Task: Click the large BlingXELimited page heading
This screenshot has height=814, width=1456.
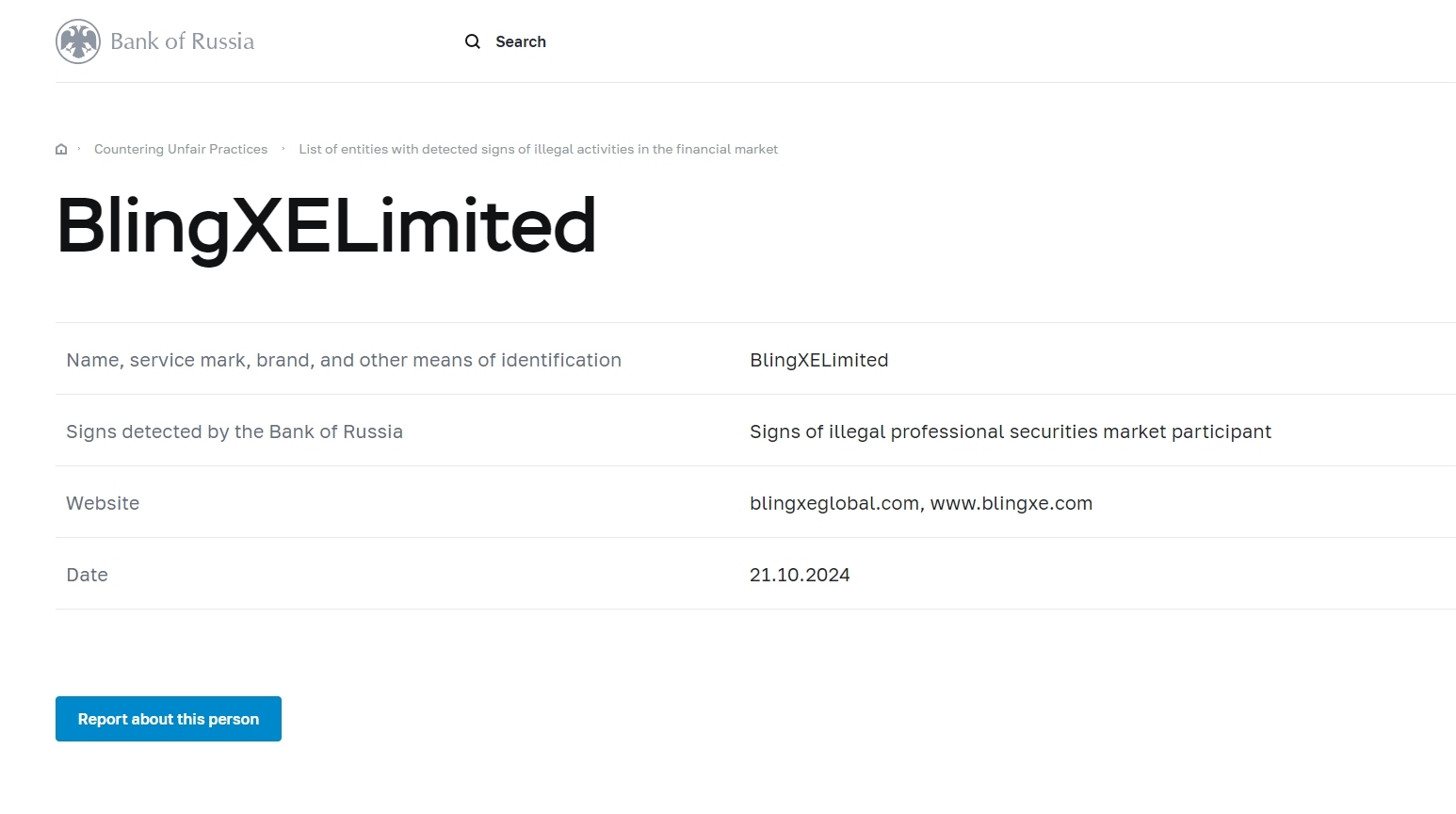Action: (326, 226)
